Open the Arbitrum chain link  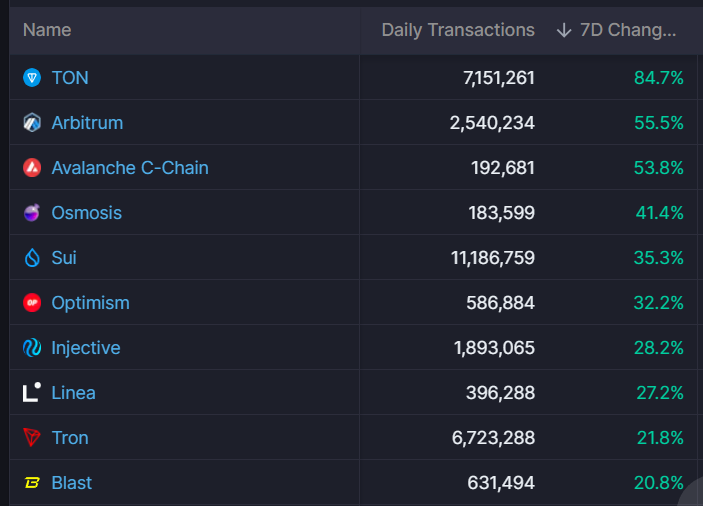[87, 122]
